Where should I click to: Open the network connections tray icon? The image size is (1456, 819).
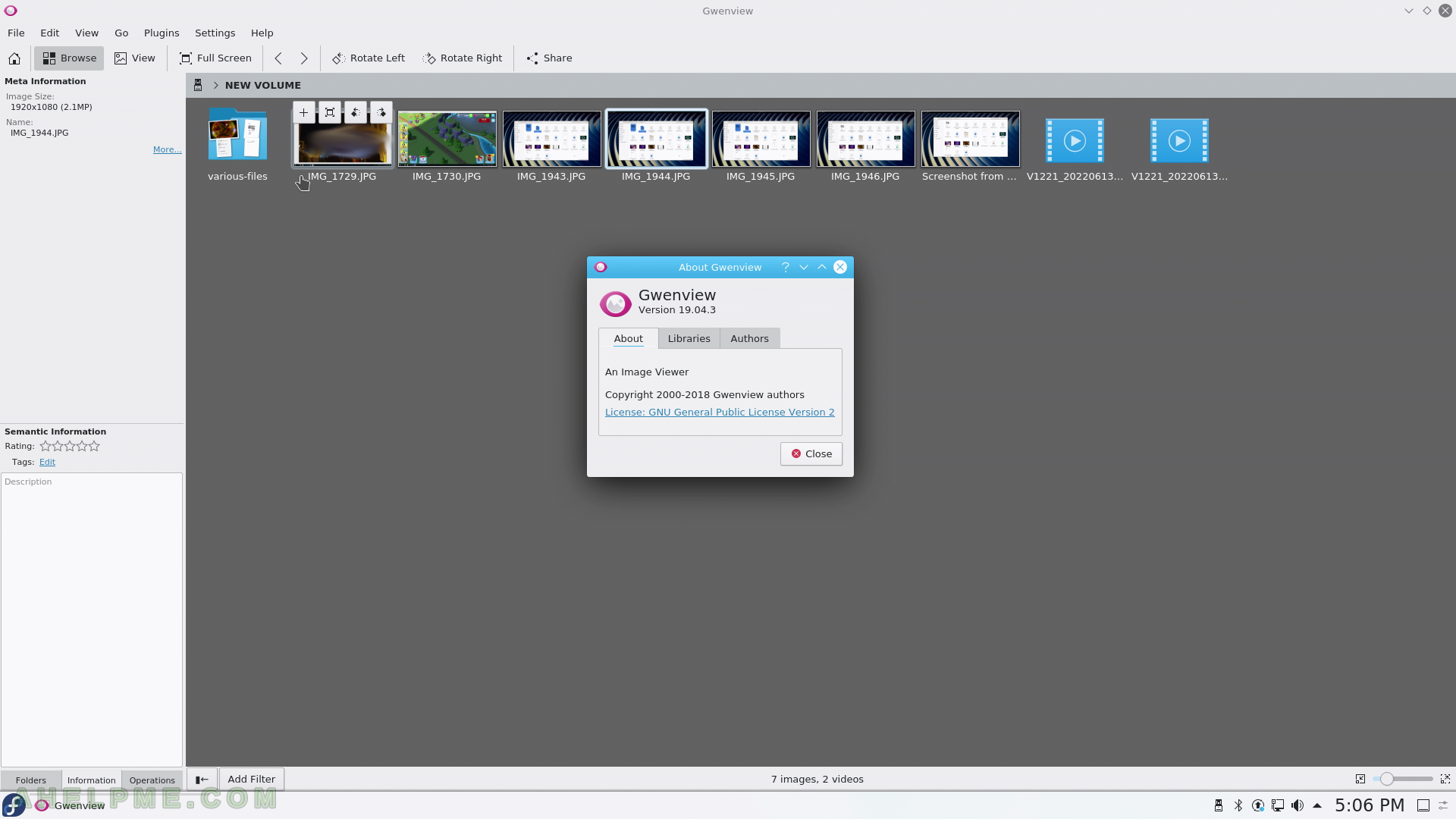coord(1278,805)
